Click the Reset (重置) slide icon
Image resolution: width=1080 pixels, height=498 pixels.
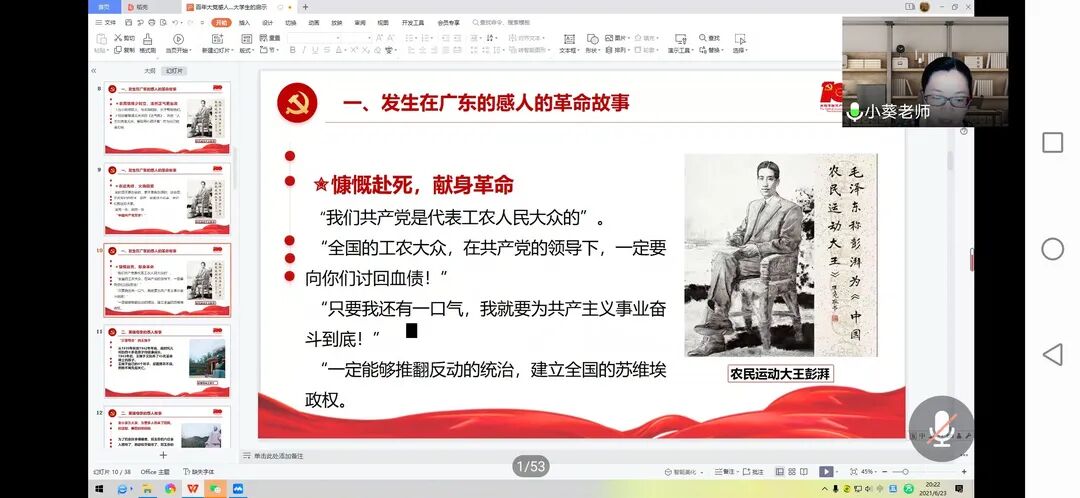point(262,38)
